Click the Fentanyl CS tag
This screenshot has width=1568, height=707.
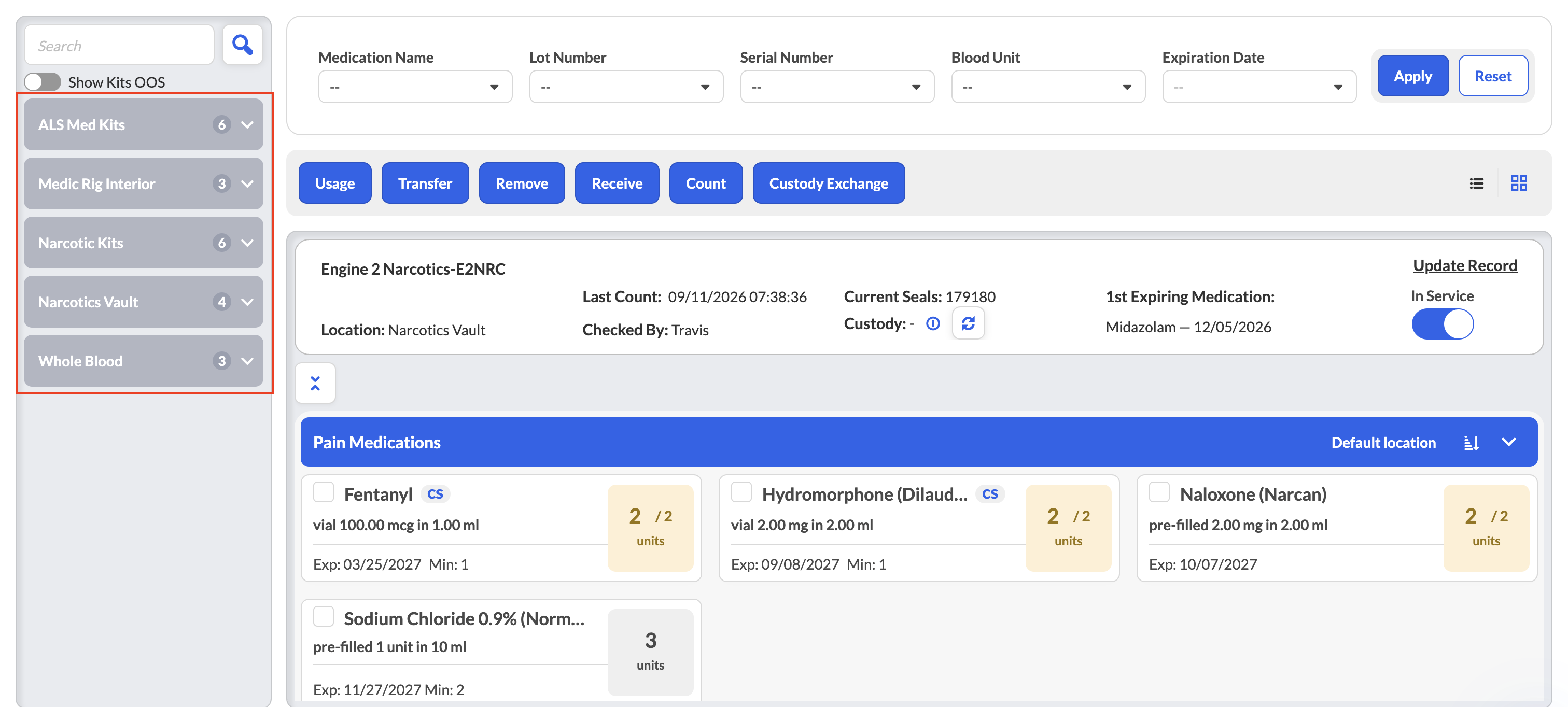[x=435, y=494]
